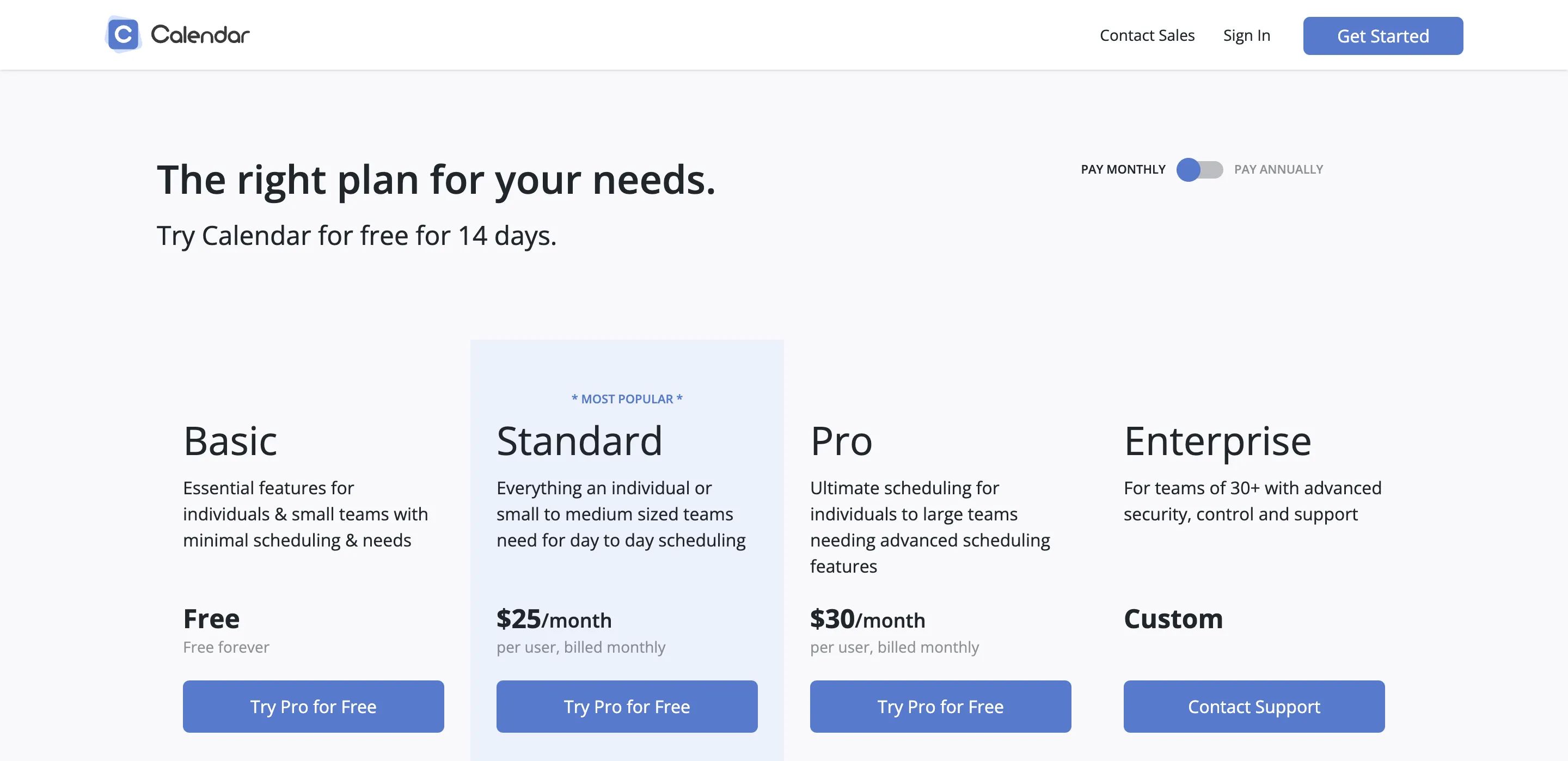The image size is (1568, 761).
Task: Click the Get Started button
Action: [1383, 36]
